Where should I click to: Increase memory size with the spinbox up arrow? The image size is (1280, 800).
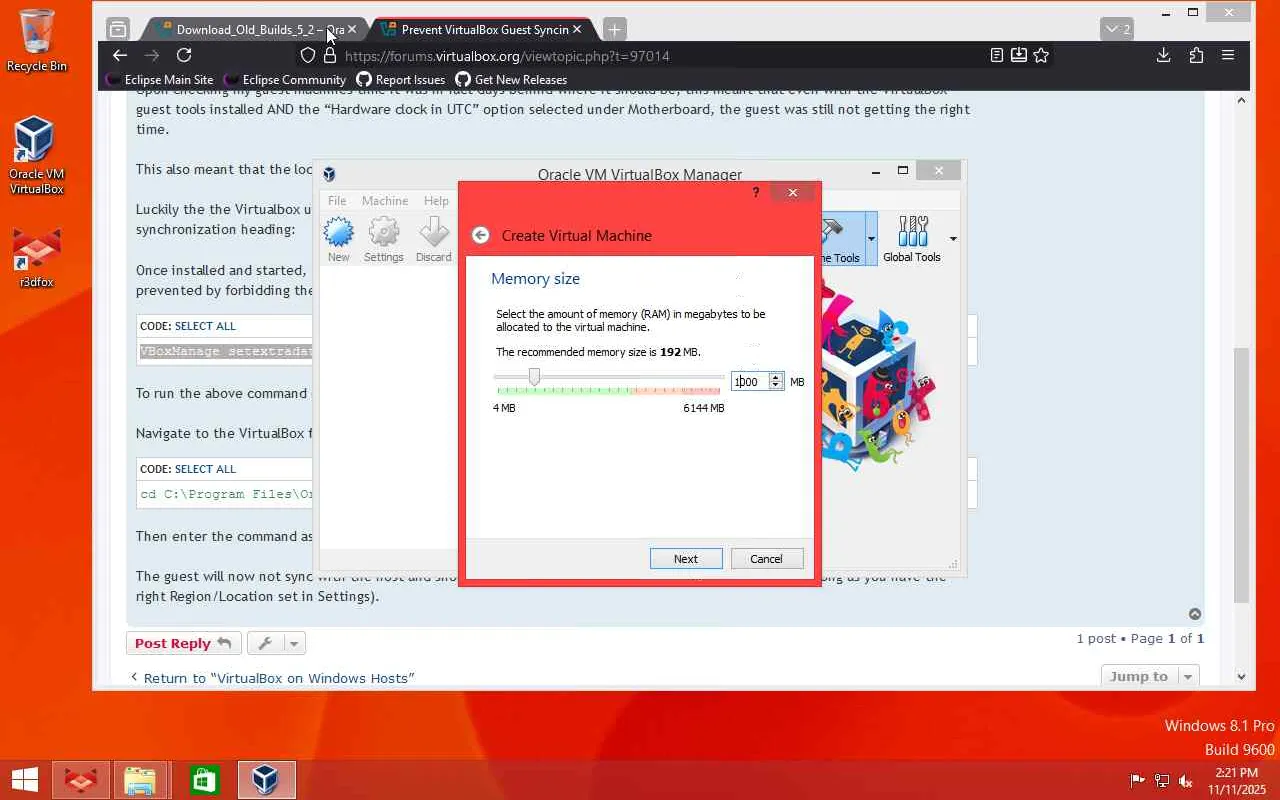click(776, 377)
